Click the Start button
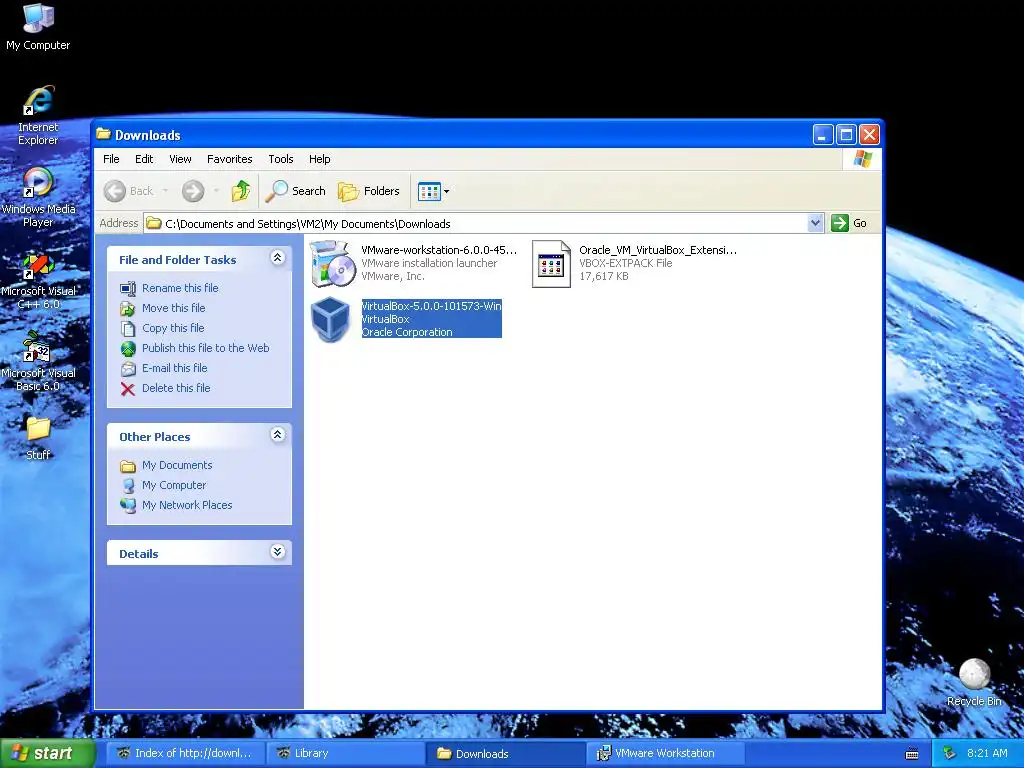 pyautogui.click(x=47, y=753)
